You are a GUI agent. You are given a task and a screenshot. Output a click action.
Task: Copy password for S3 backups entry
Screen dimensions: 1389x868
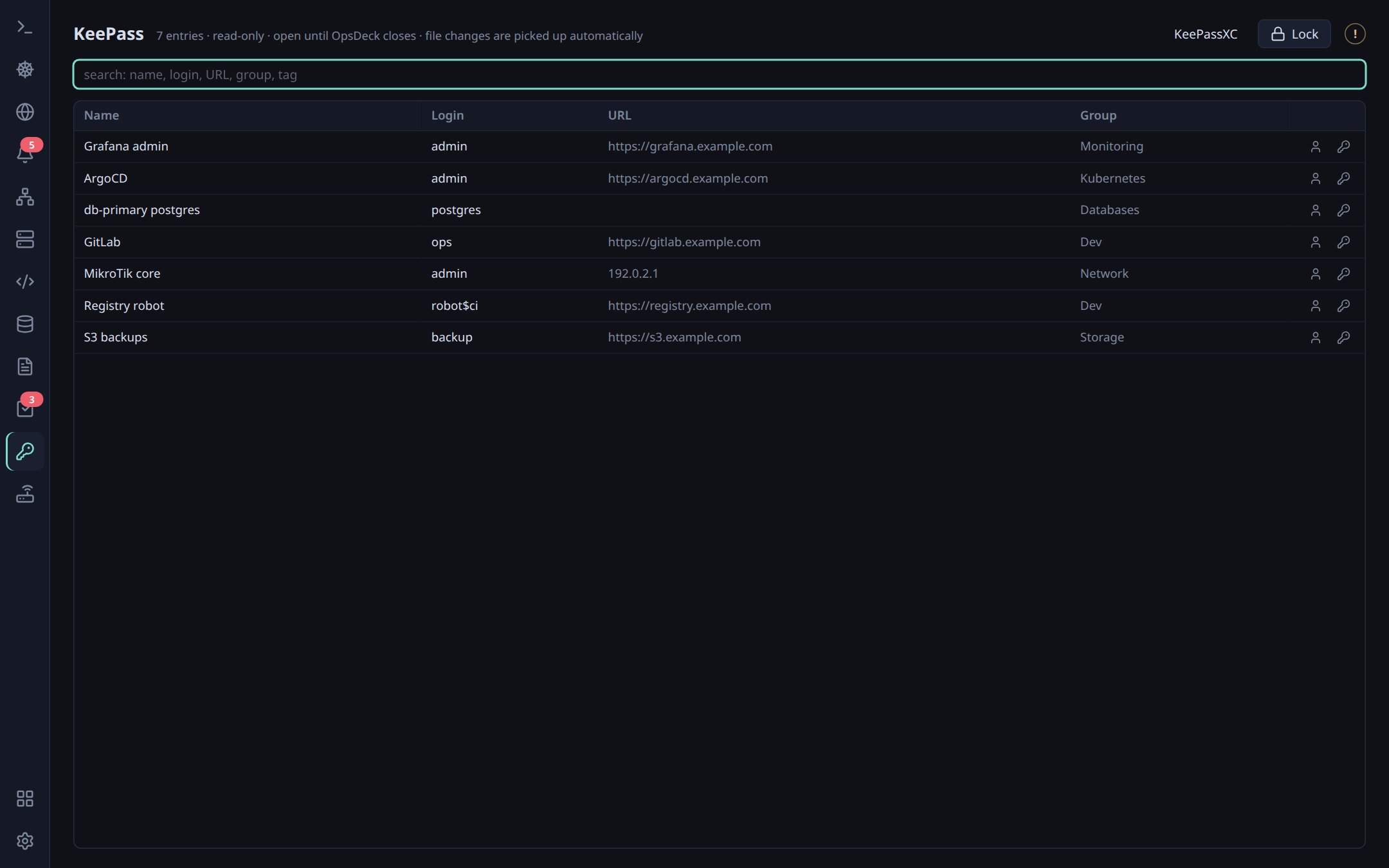[1343, 338]
